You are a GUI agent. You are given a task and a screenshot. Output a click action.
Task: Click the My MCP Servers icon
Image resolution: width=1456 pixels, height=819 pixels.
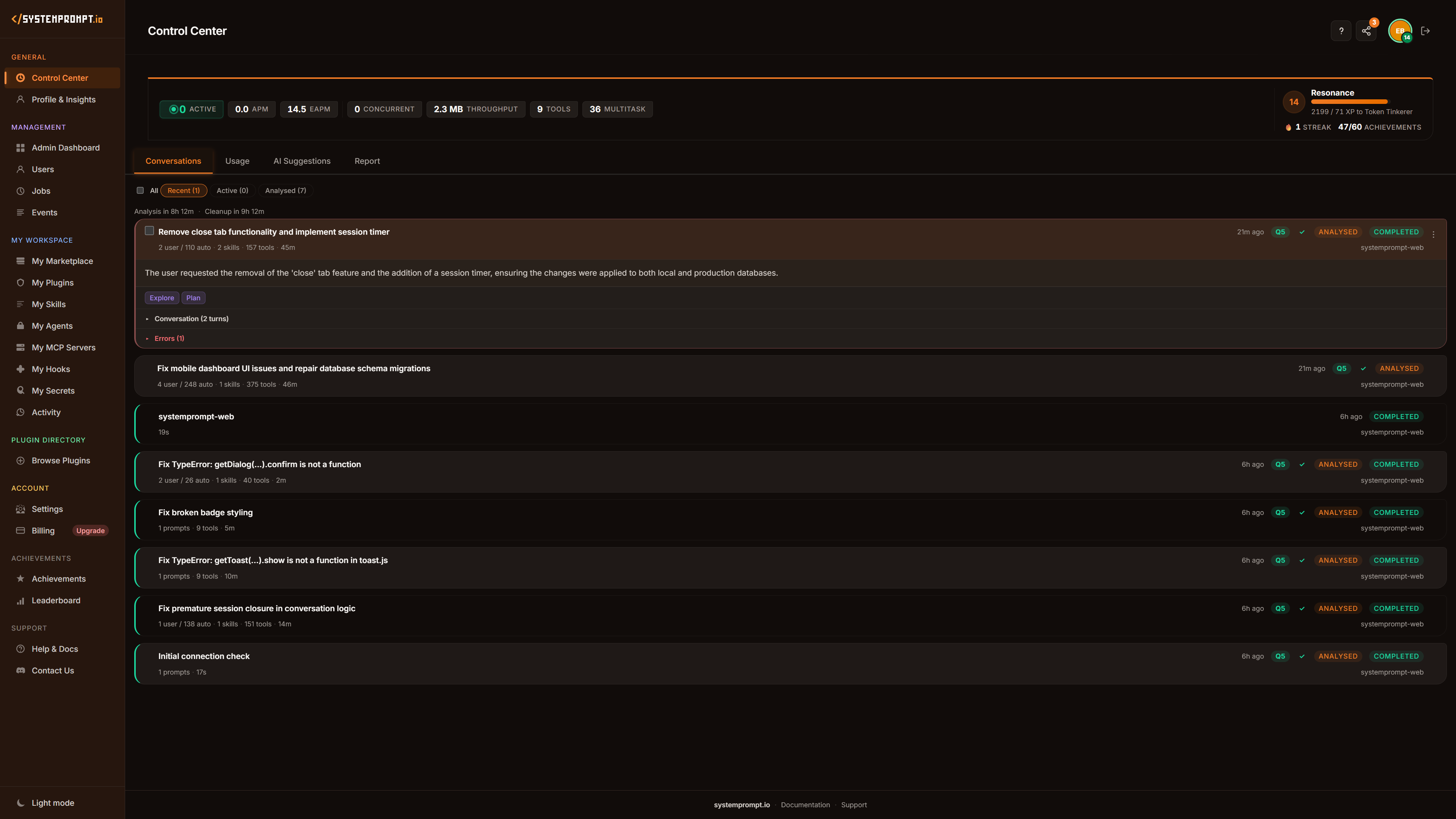pyautogui.click(x=20, y=347)
